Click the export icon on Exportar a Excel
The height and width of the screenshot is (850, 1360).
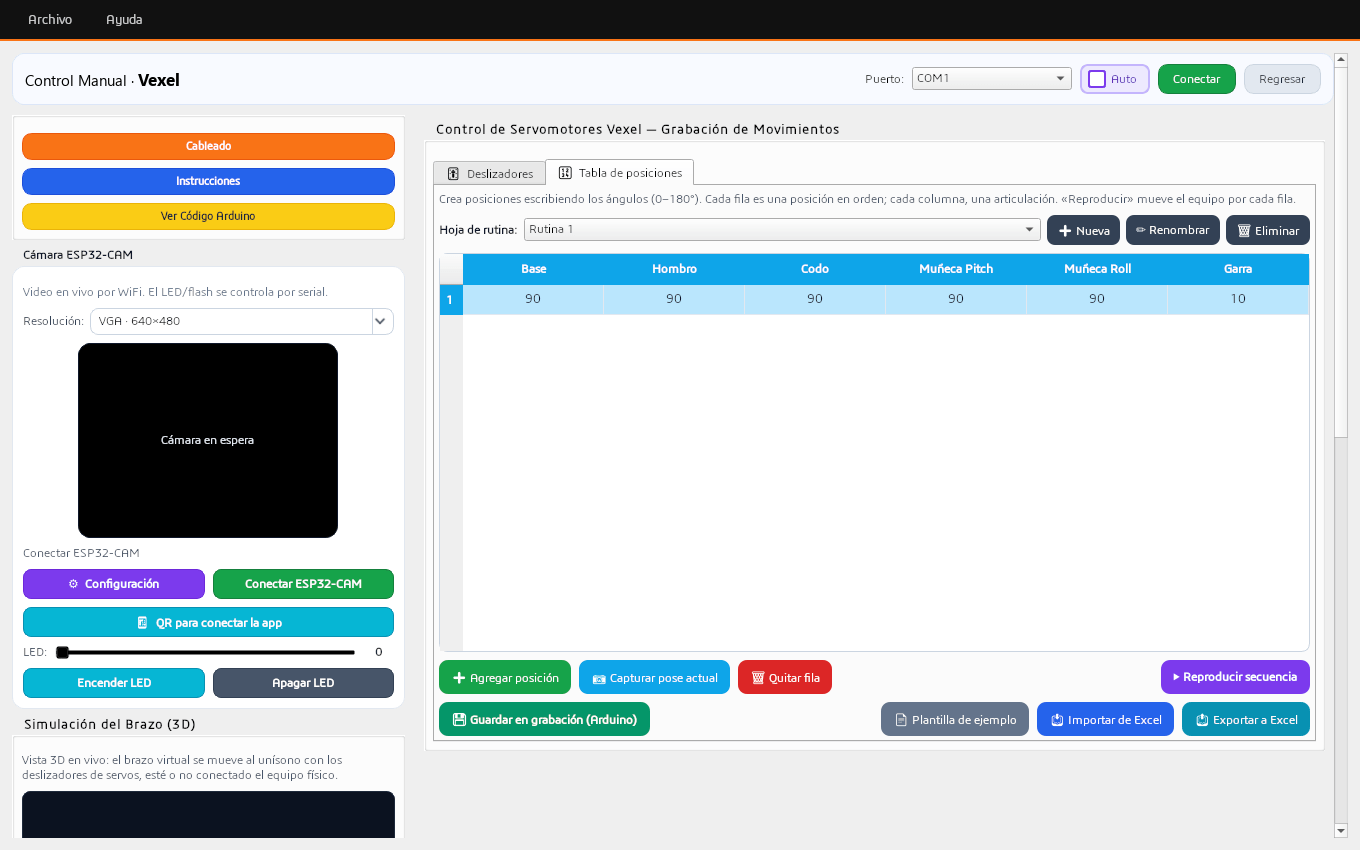[x=1202, y=720]
